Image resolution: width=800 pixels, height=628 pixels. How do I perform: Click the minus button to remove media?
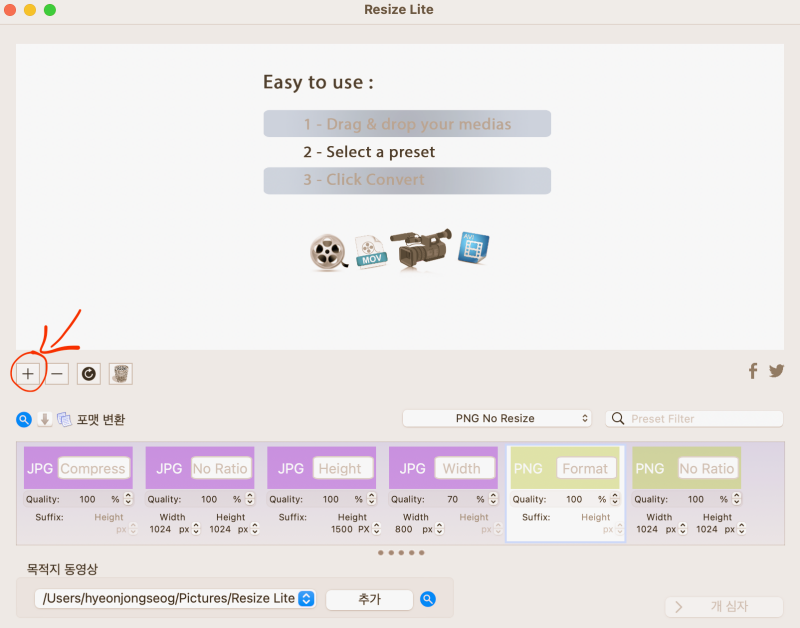coord(57,374)
